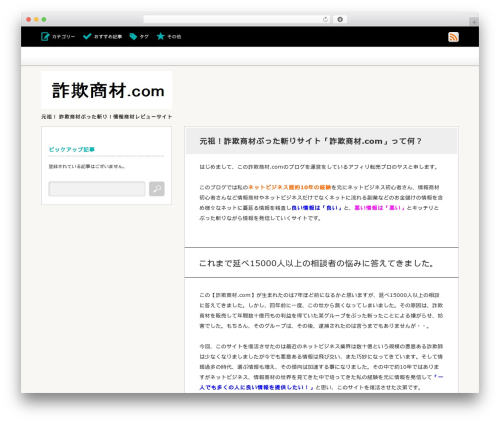The height and width of the screenshot is (423, 500).
Task: Click the site tagline under the logo
Action: (x=107, y=117)
